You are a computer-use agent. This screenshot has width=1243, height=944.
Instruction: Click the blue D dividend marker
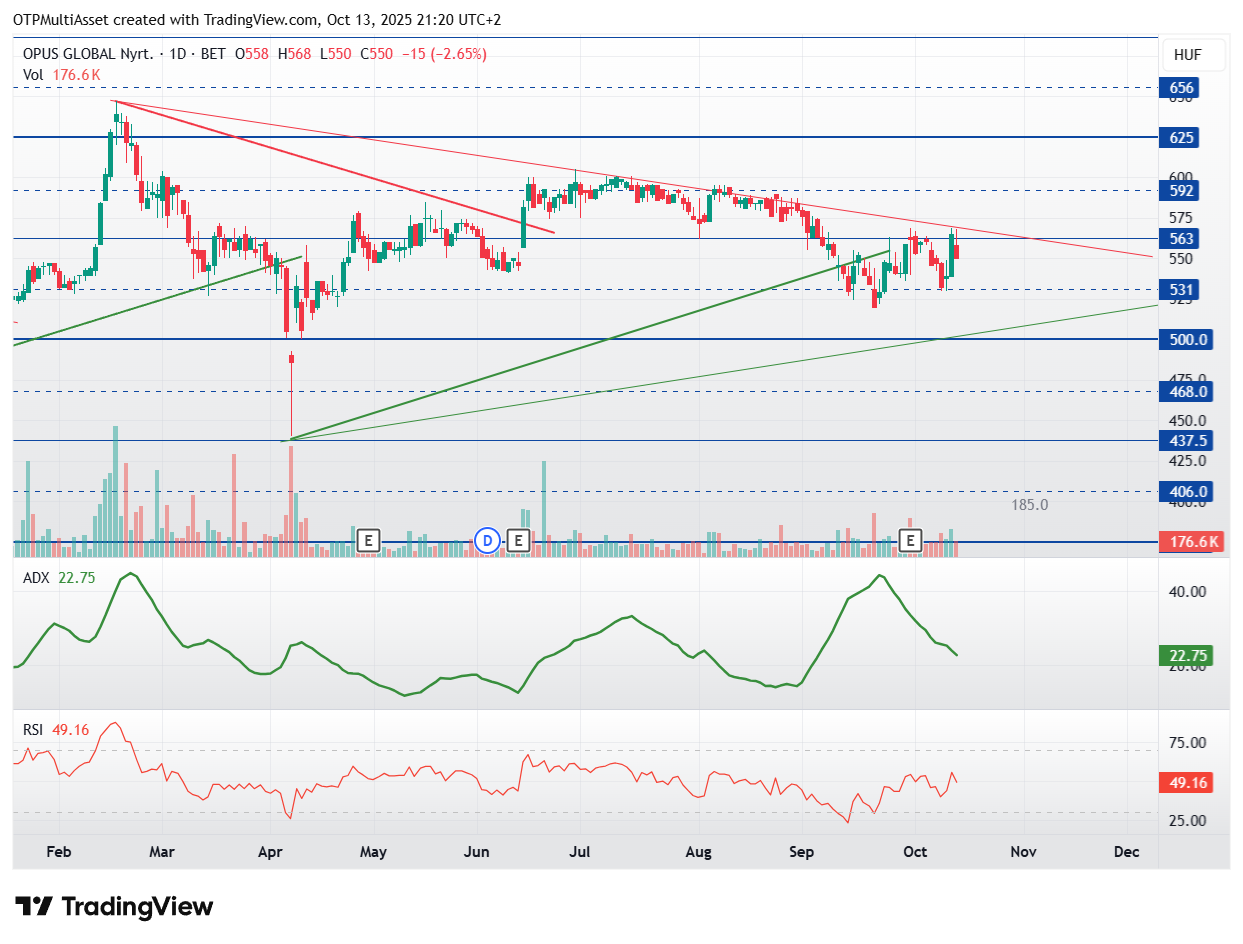pos(487,541)
